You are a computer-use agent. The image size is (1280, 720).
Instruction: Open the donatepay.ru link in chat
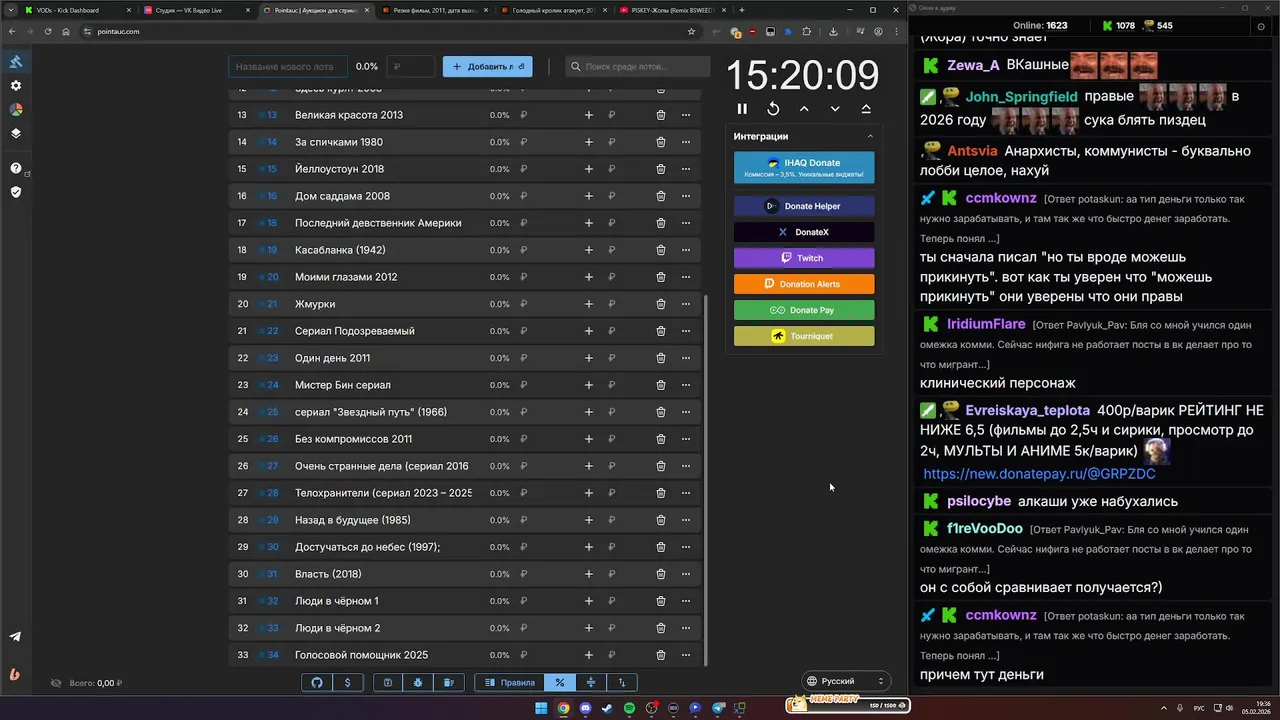pos(1039,474)
